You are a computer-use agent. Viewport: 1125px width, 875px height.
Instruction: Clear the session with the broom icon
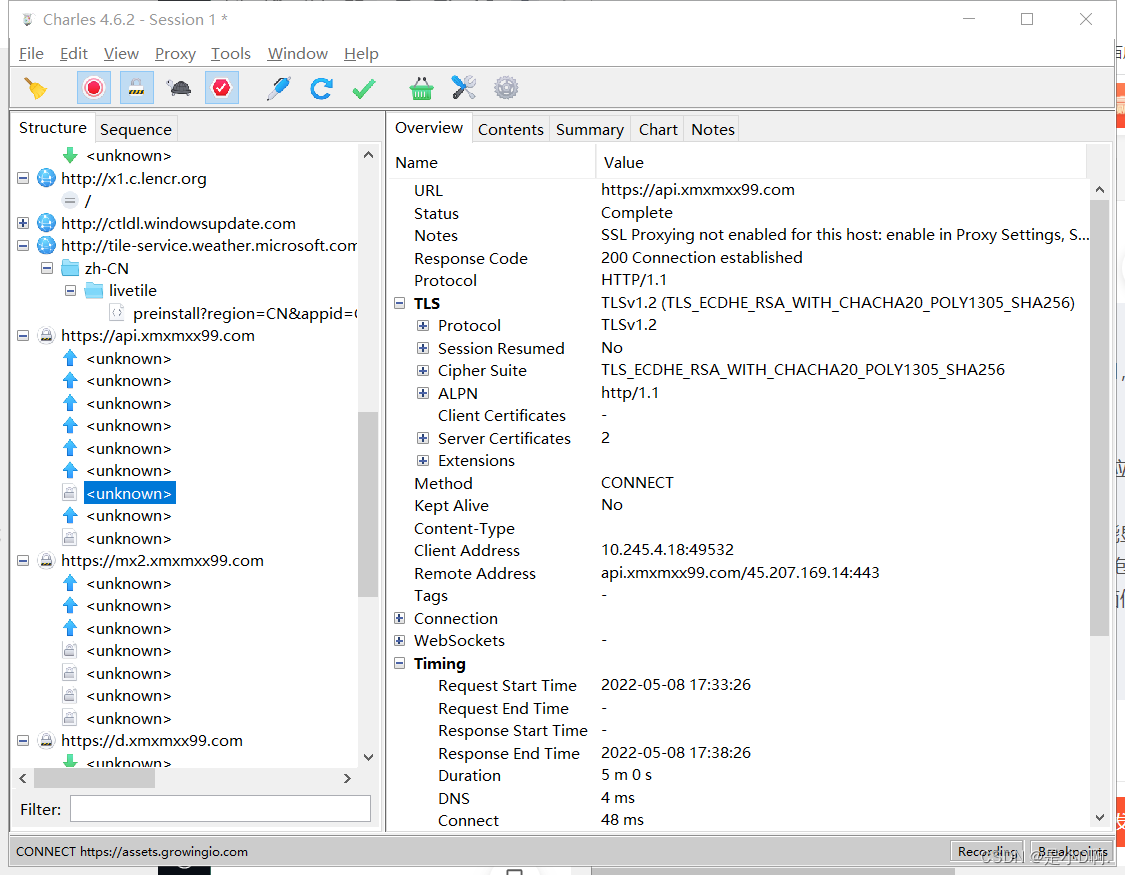pos(35,88)
